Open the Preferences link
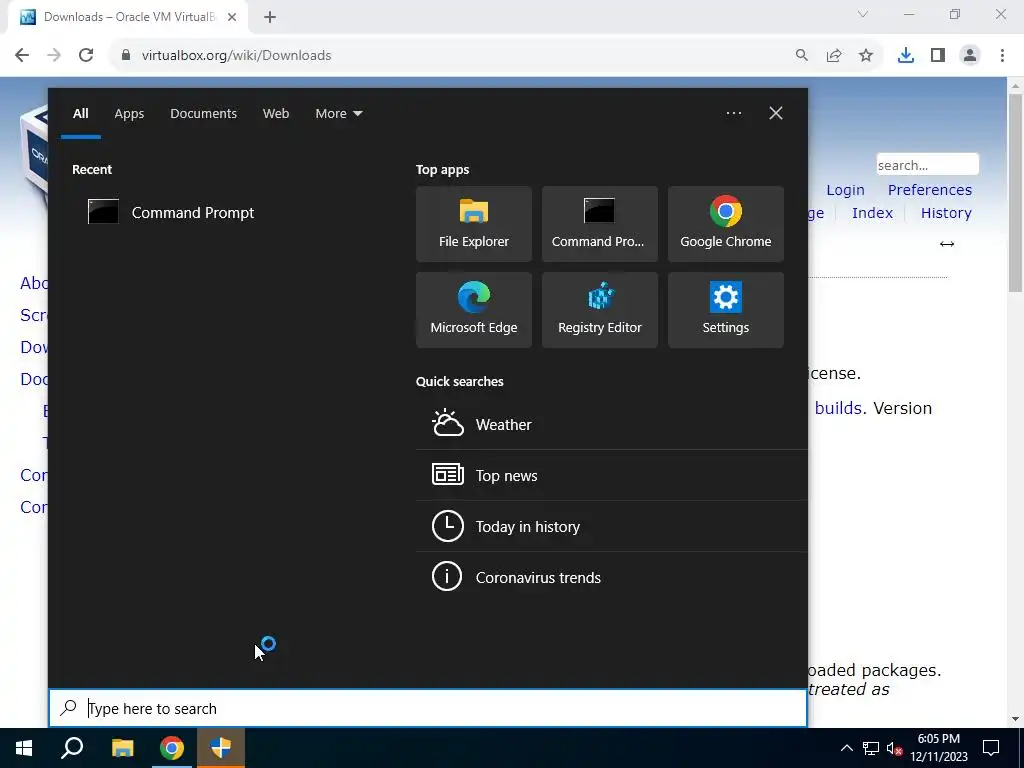This screenshot has width=1024, height=768. 930,190
